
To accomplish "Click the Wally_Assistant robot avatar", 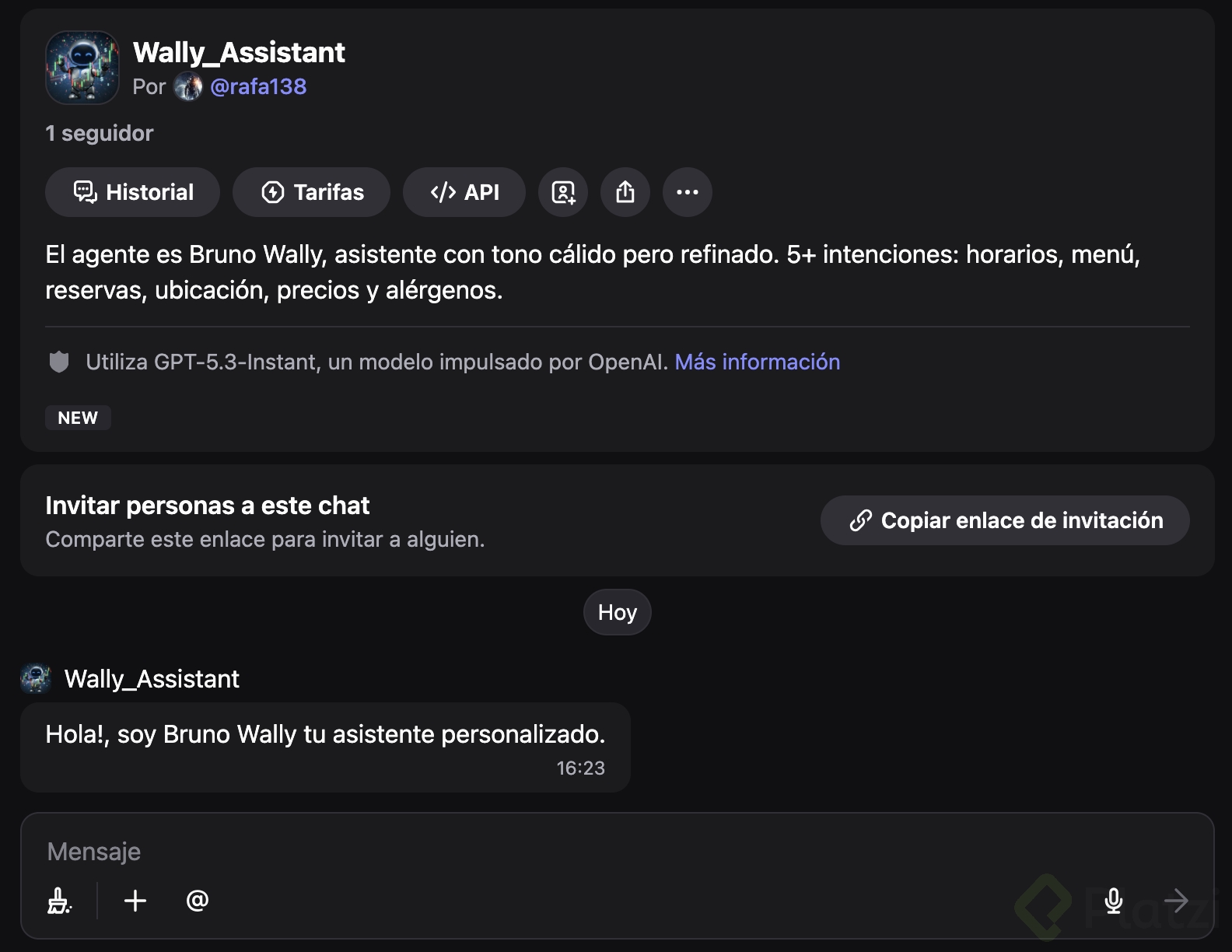I will point(82,68).
